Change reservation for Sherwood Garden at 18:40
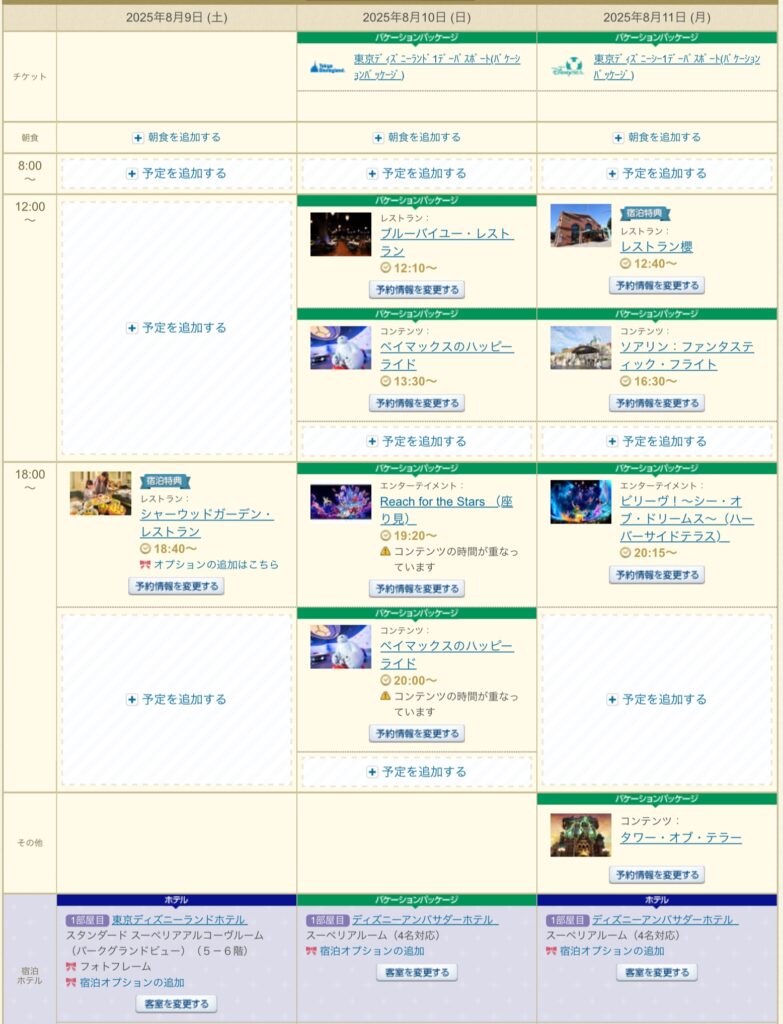783x1024 pixels. [x=176, y=586]
